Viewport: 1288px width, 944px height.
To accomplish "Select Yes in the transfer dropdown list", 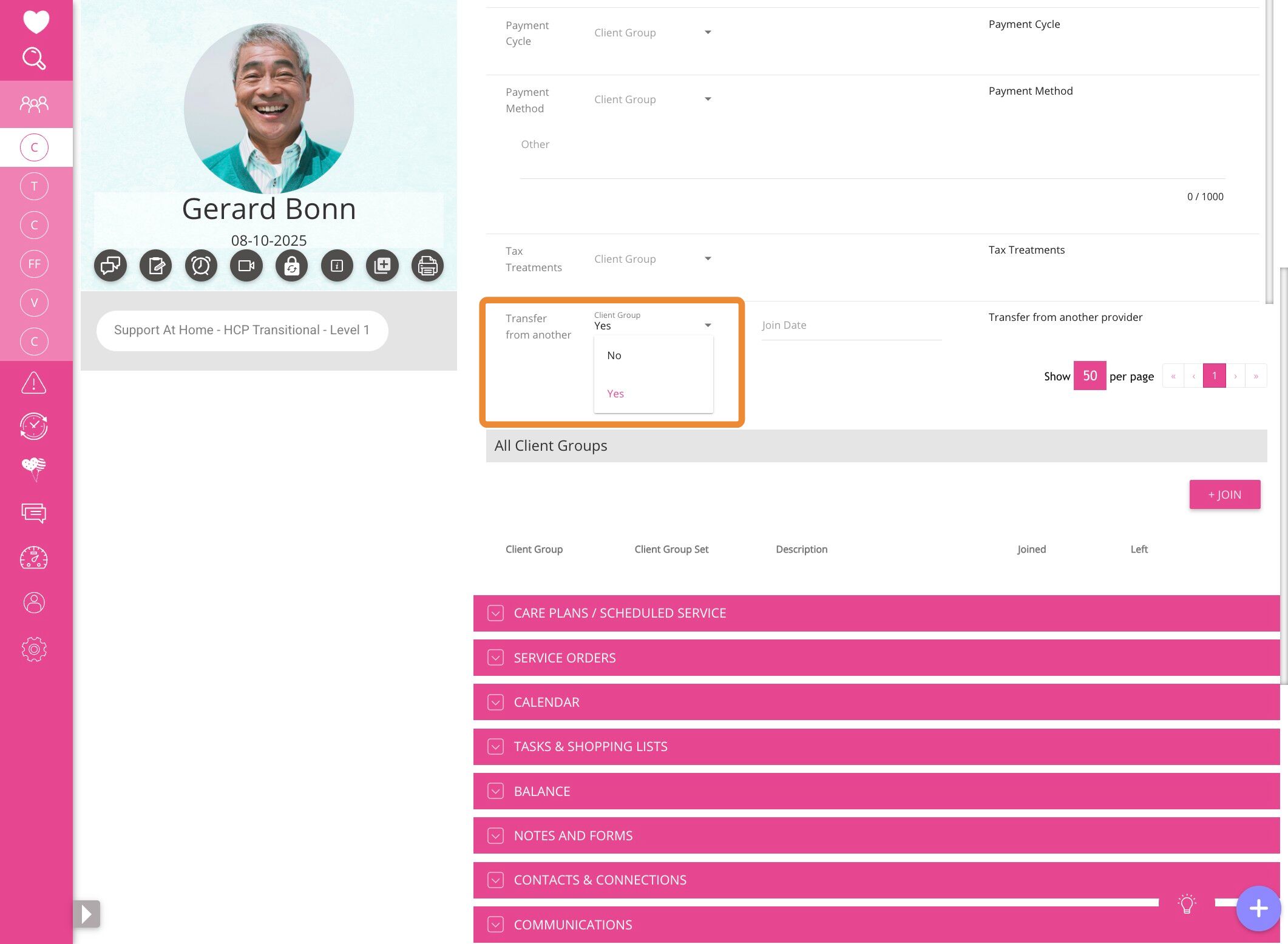I will click(x=615, y=394).
